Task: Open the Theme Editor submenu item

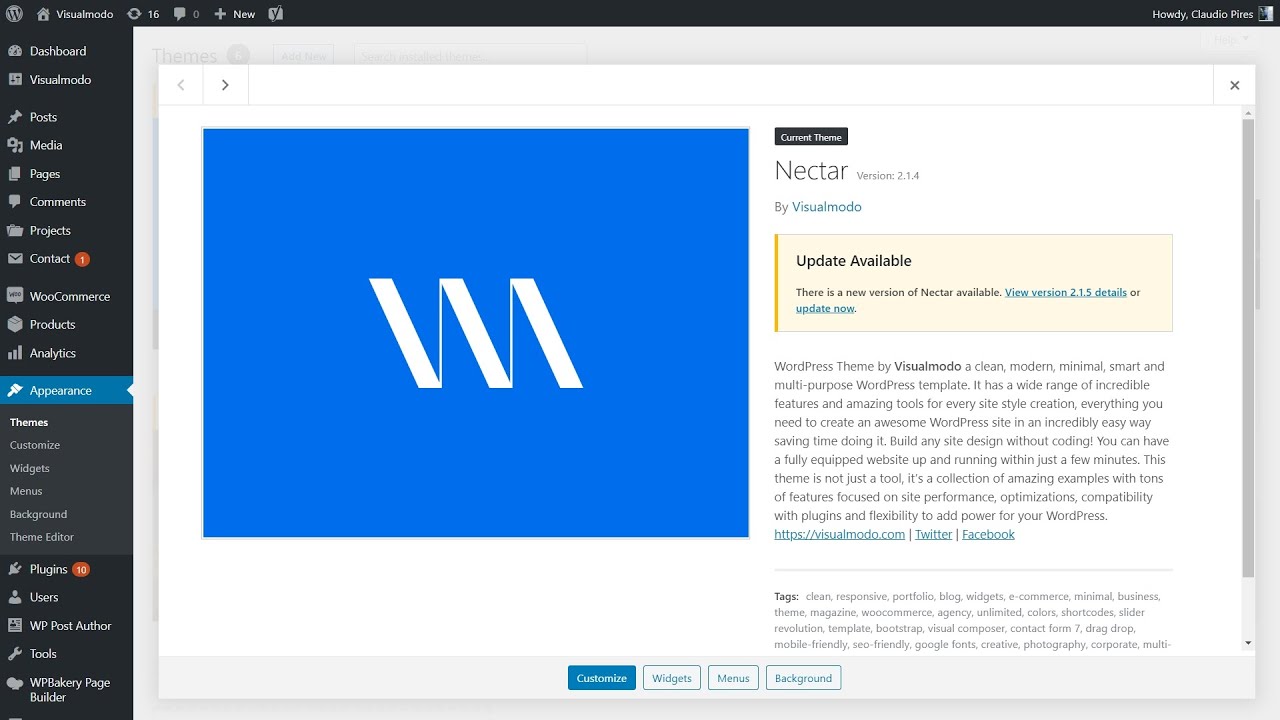Action: tap(42, 537)
